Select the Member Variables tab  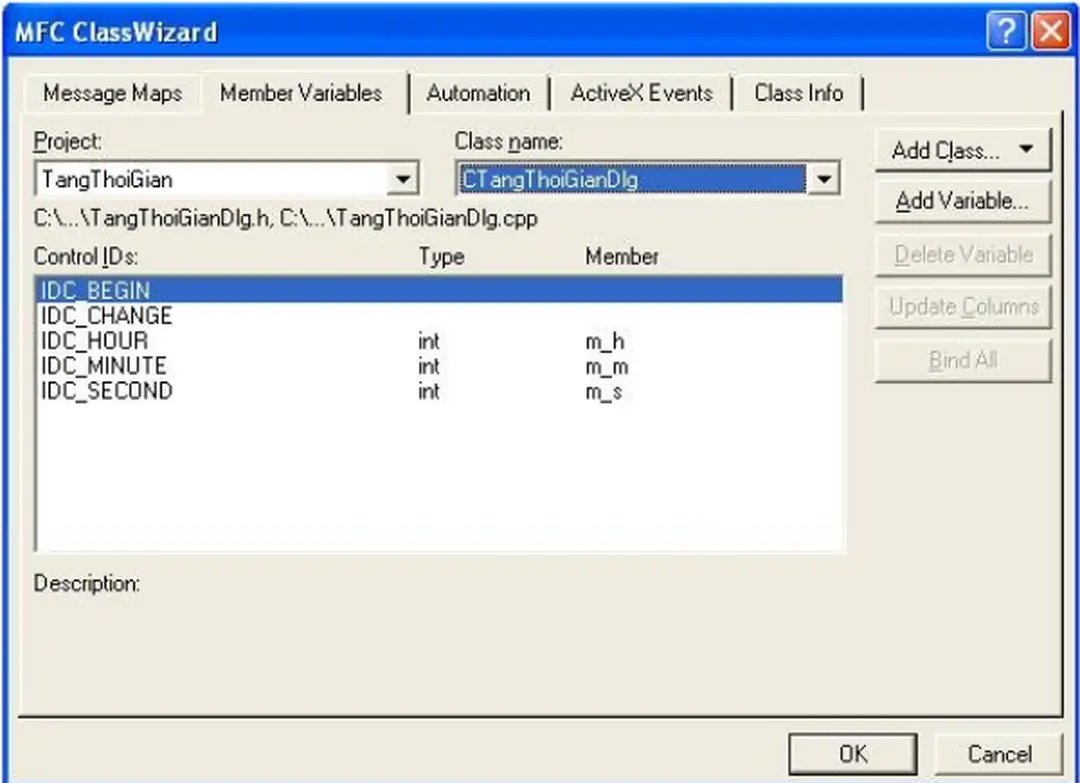301,94
